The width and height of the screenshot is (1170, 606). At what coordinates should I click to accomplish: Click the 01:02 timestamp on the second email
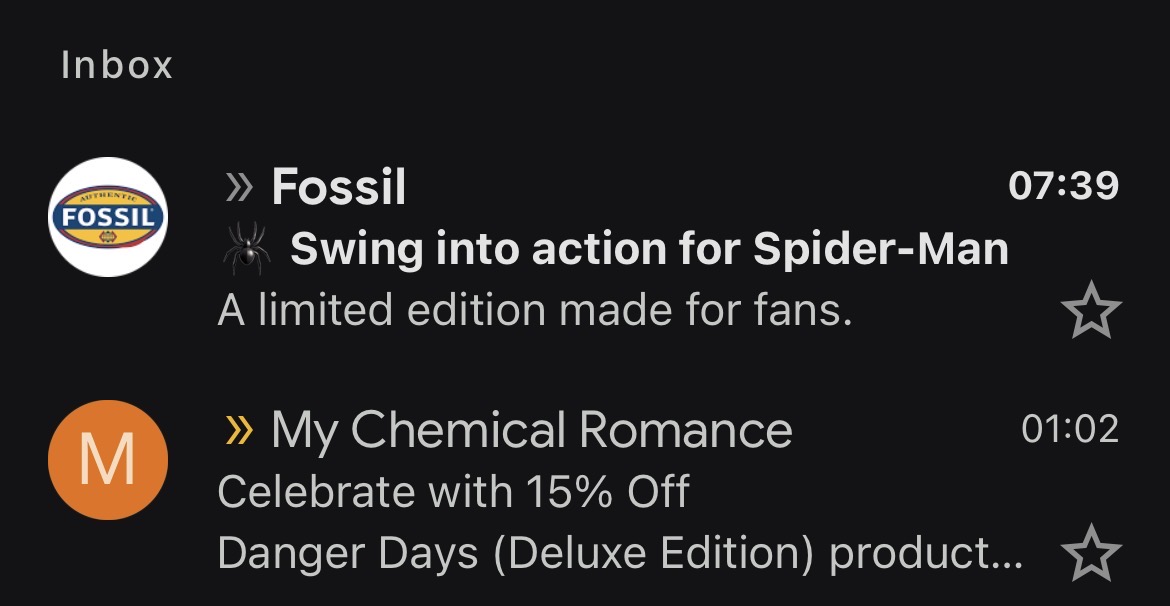[x=1070, y=429]
